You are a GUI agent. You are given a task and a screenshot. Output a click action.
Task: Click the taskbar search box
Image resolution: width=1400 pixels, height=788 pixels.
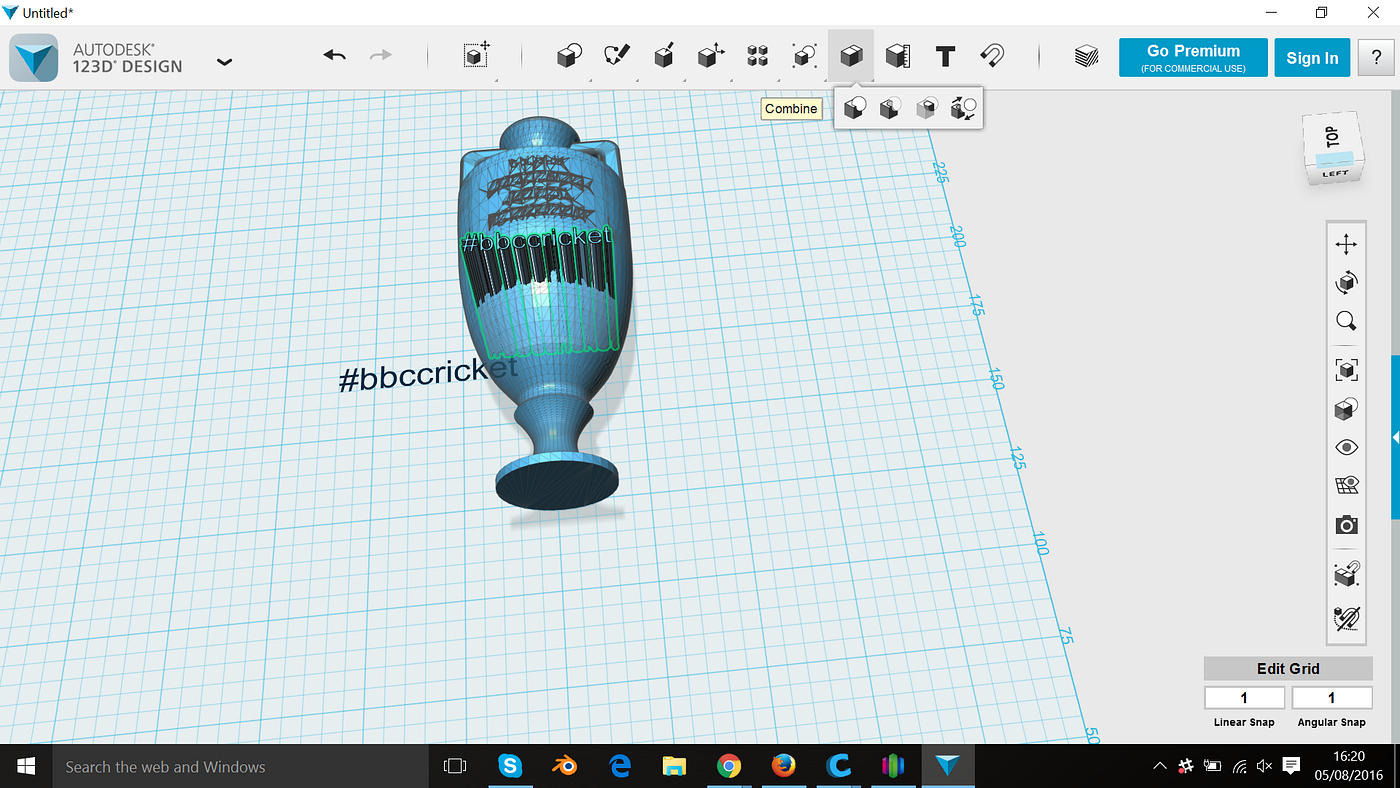pos(242,767)
